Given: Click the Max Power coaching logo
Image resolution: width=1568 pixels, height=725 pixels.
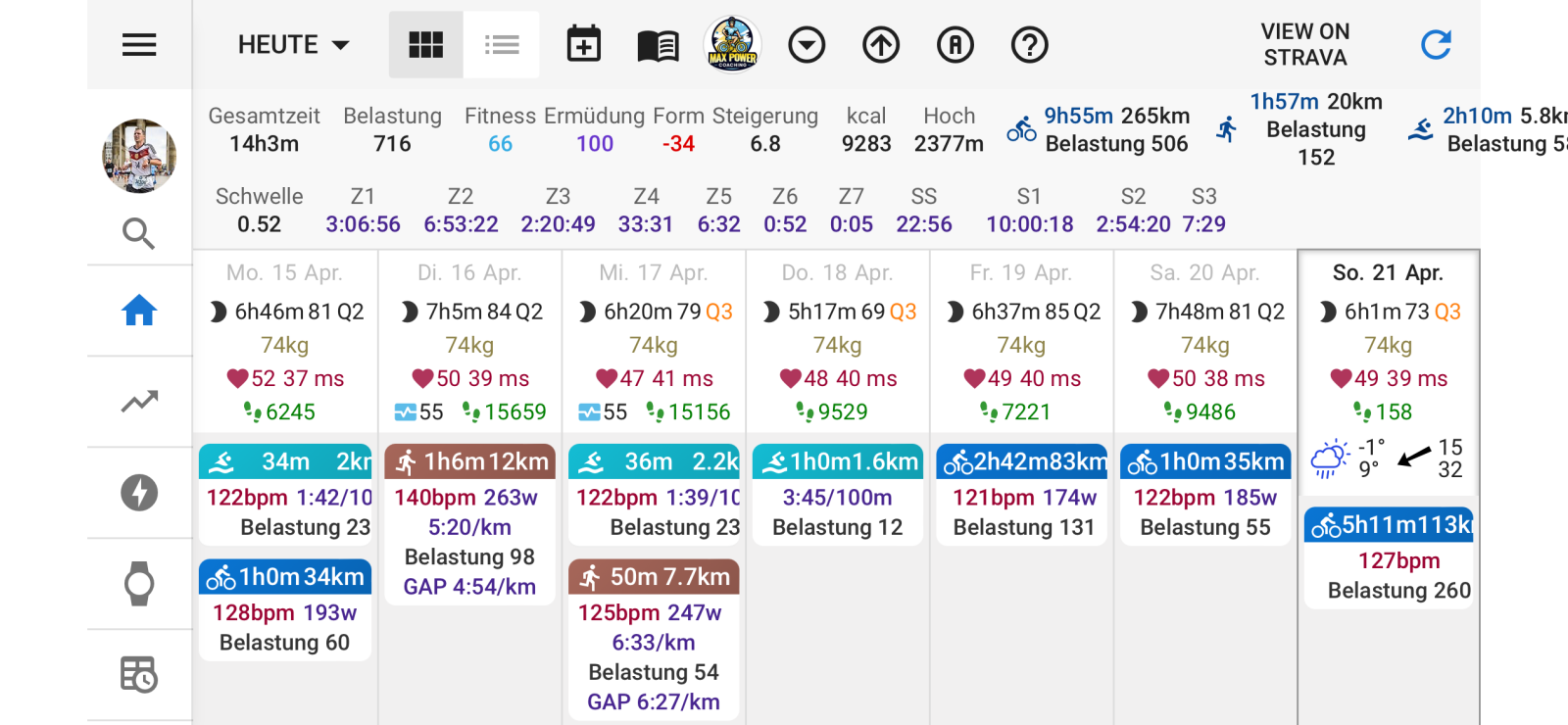Looking at the screenshot, I should (732, 45).
